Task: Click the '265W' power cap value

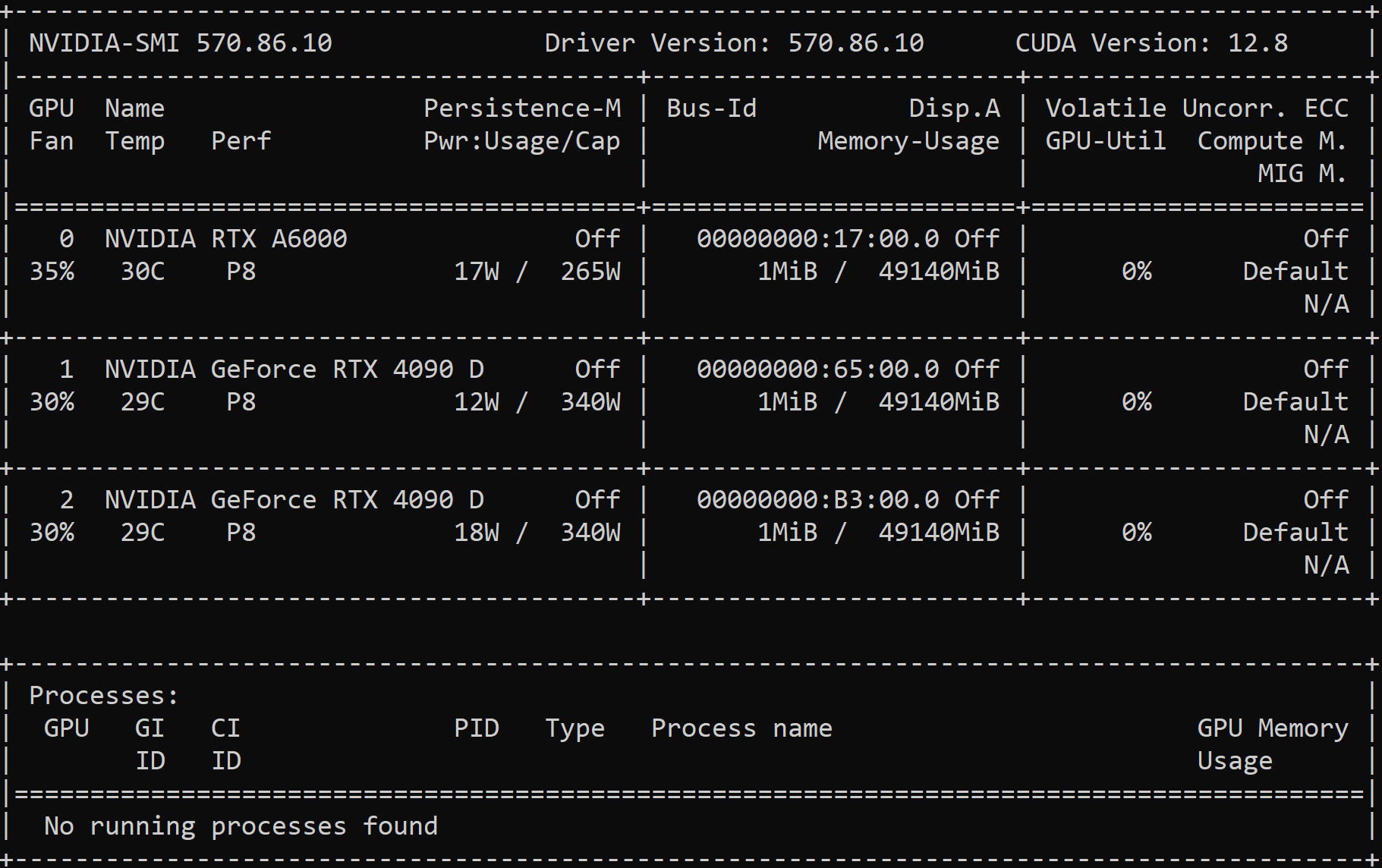Action: pos(590,271)
